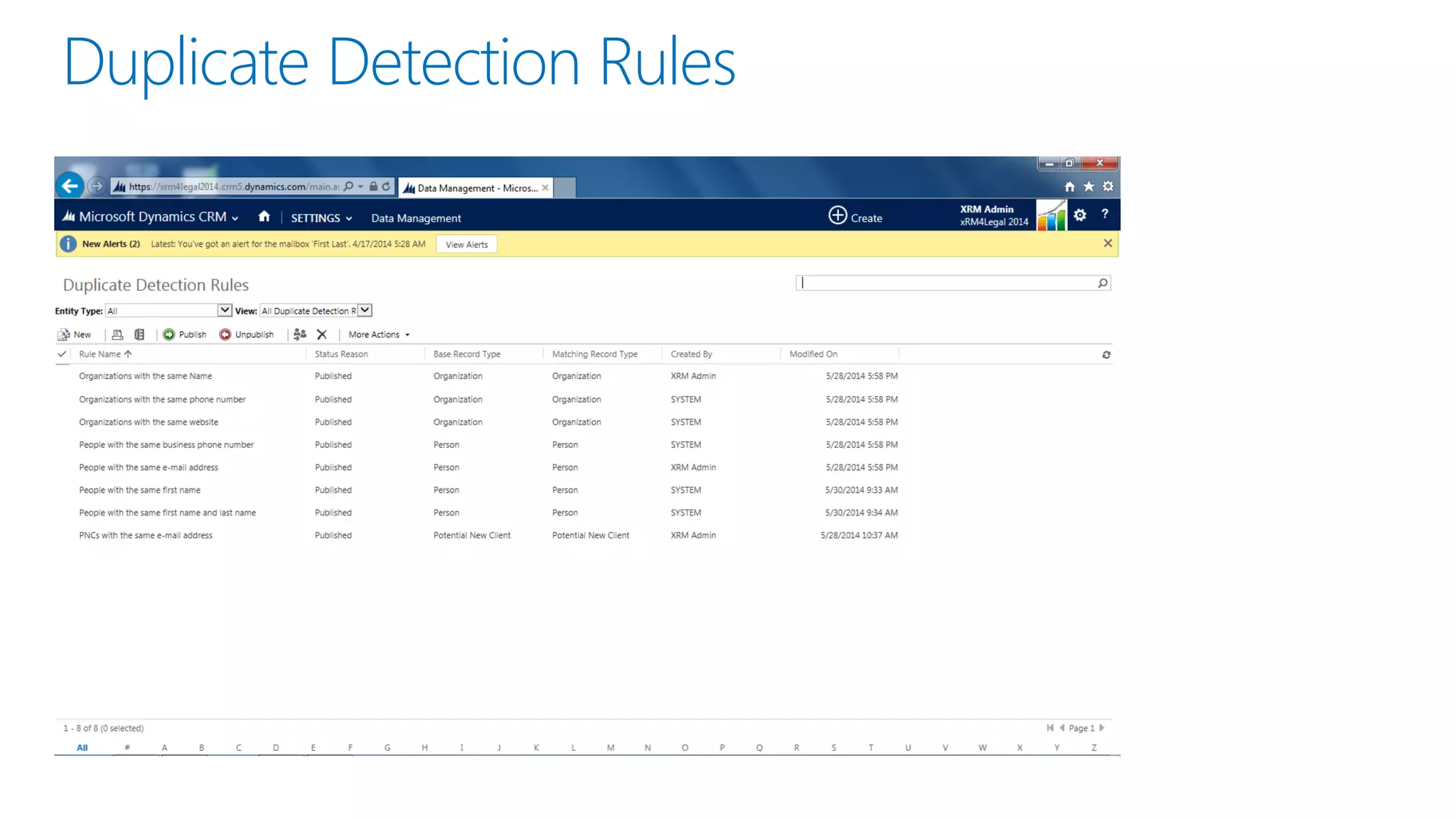
Task: Sort by Rule Name column
Action: click(105, 354)
